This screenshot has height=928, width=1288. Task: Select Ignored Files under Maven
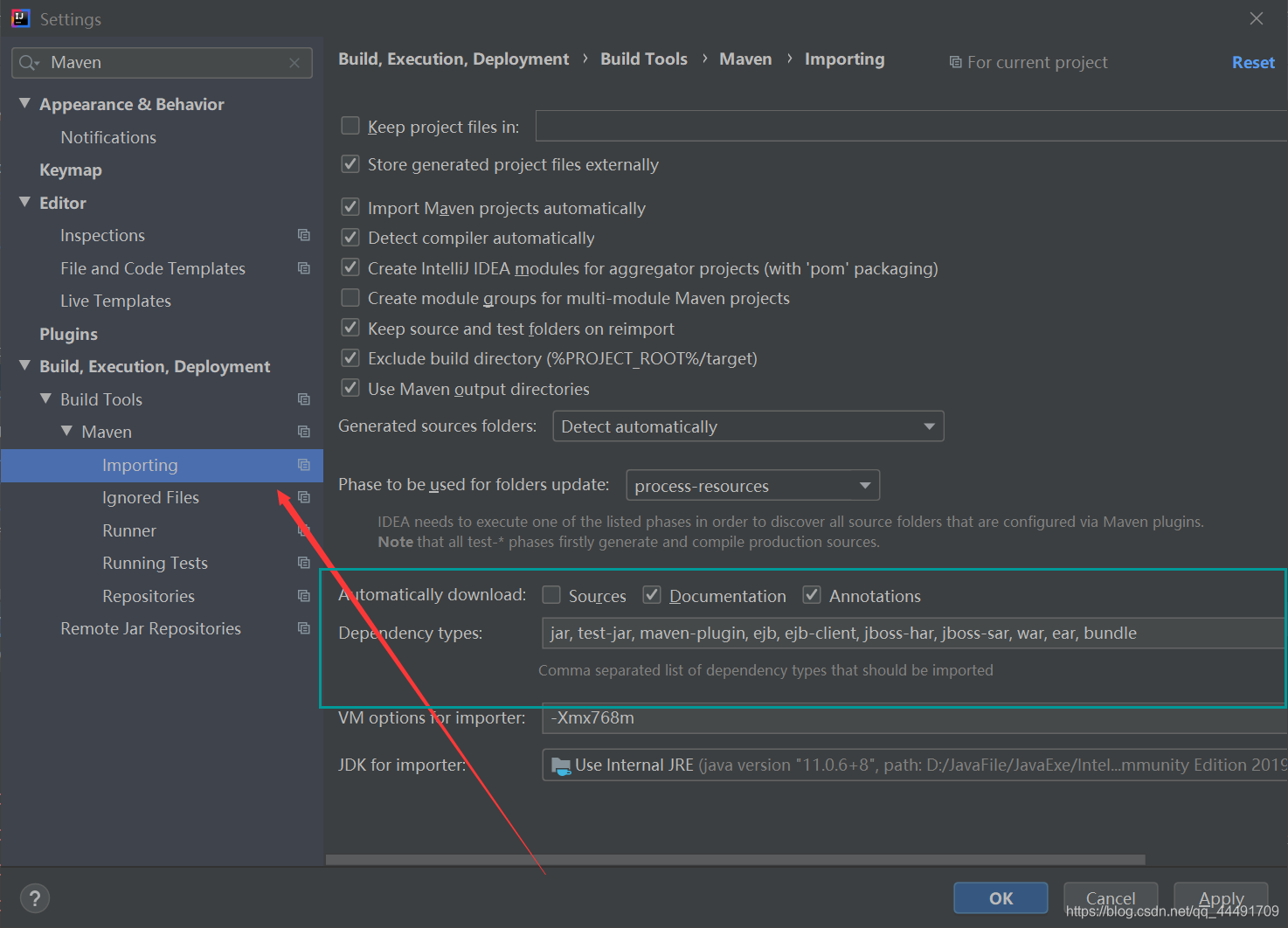pyautogui.click(x=150, y=497)
